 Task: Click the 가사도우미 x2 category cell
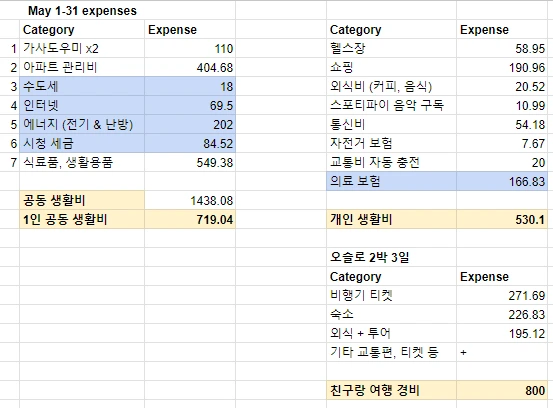click(x=82, y=48)
